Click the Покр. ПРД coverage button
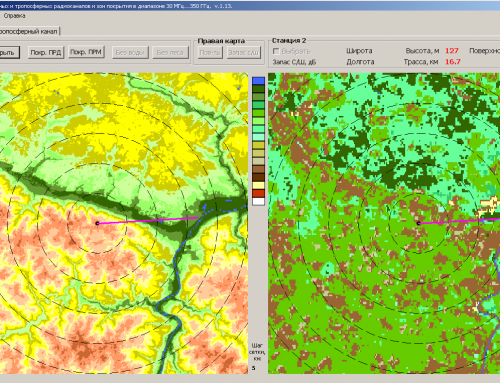The width and height of the screenshot is (500, 383). point(46,52)
